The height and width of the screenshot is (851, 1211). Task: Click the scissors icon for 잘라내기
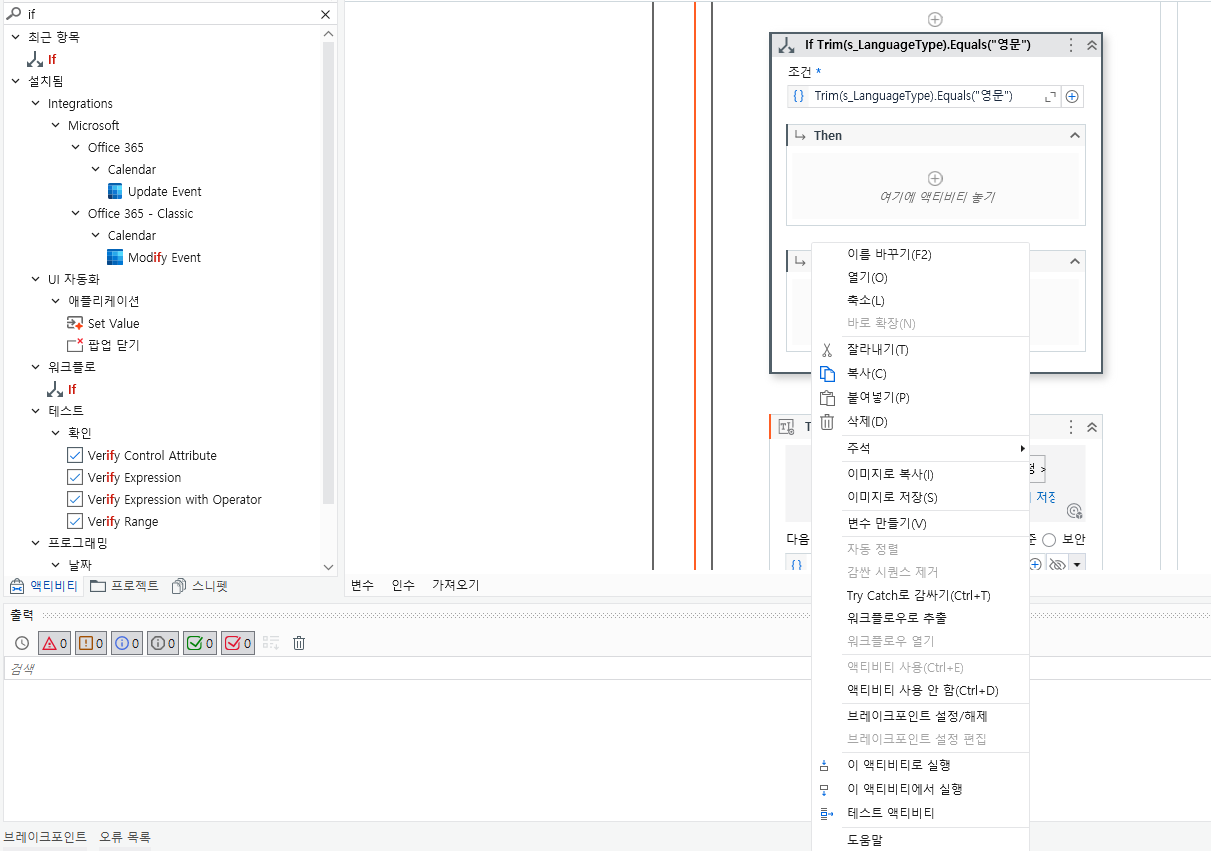coord(827,350)
